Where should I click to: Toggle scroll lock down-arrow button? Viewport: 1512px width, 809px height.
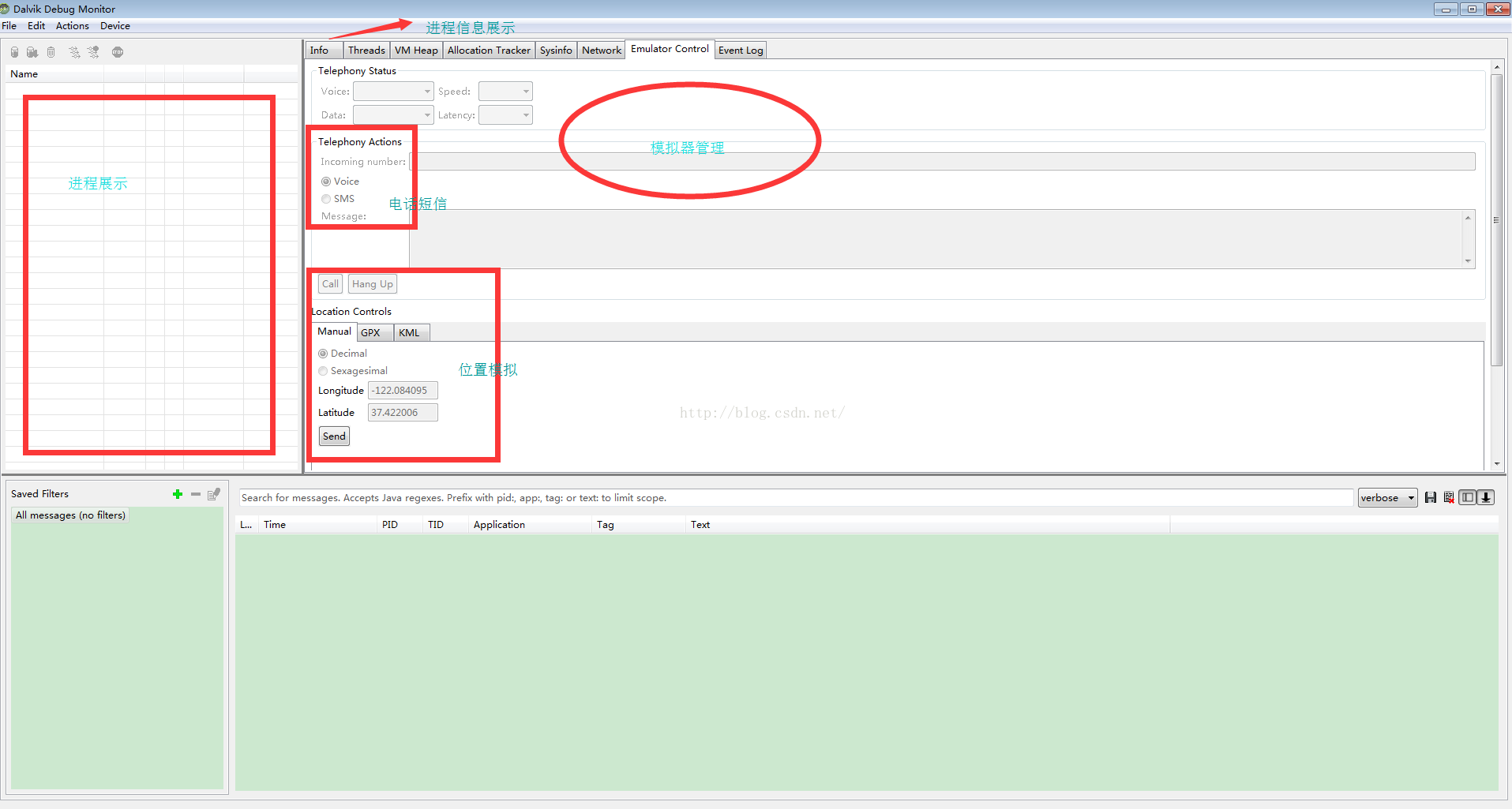[x=1486, y=497]
